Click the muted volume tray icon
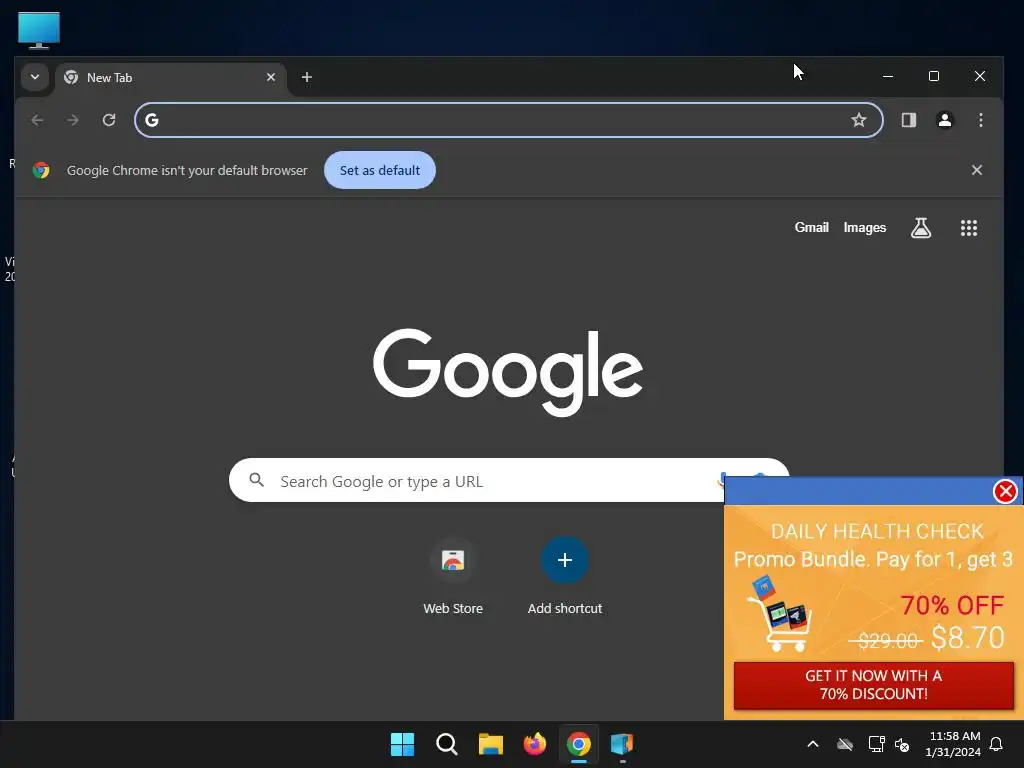 pyautogui.click(x=902, y=744)
